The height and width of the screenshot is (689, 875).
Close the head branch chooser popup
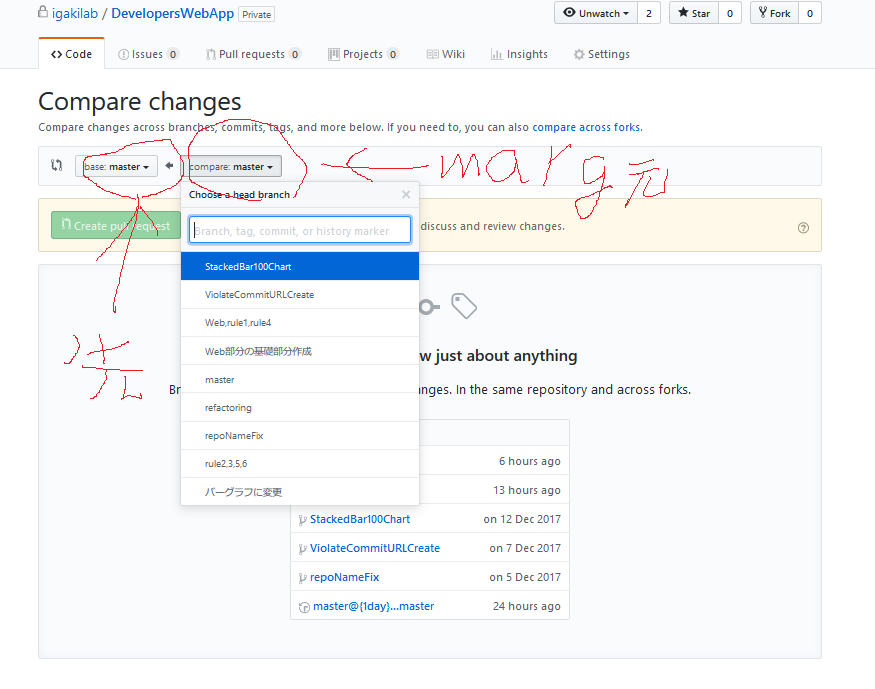pos(406,194)
